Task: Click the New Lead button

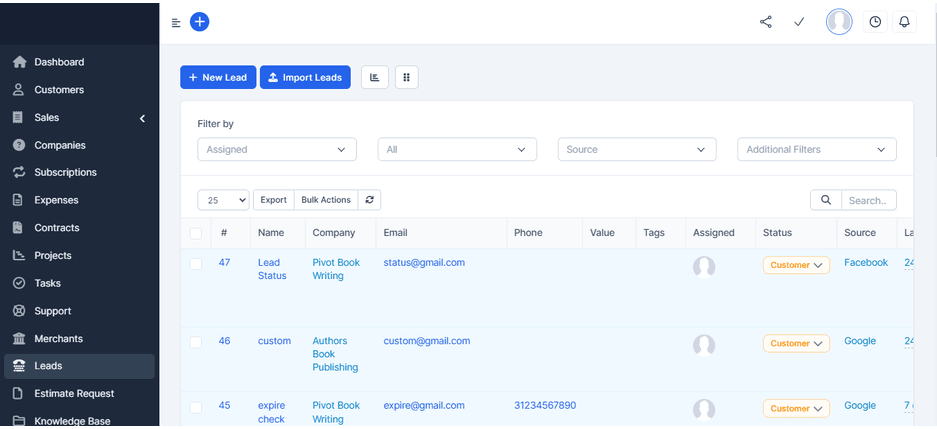Action: (x=218, y=77)
